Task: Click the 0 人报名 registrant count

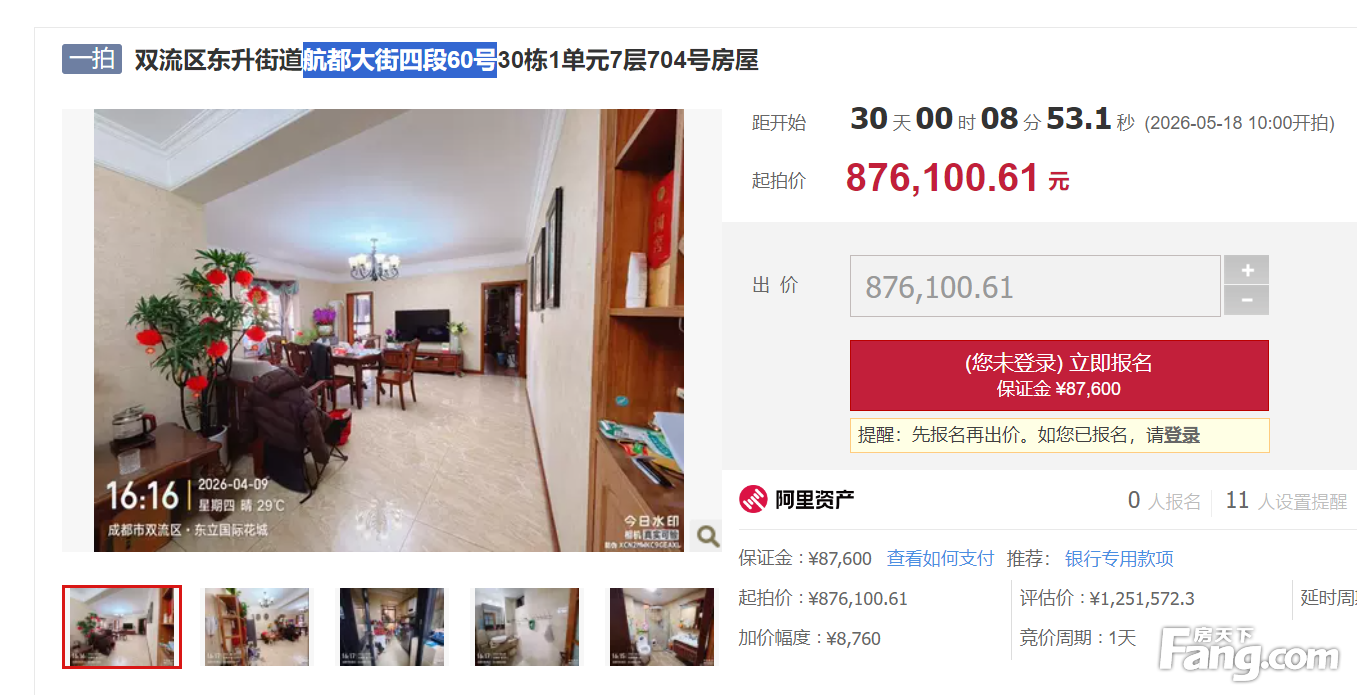Action: (x=1164, y=501)
